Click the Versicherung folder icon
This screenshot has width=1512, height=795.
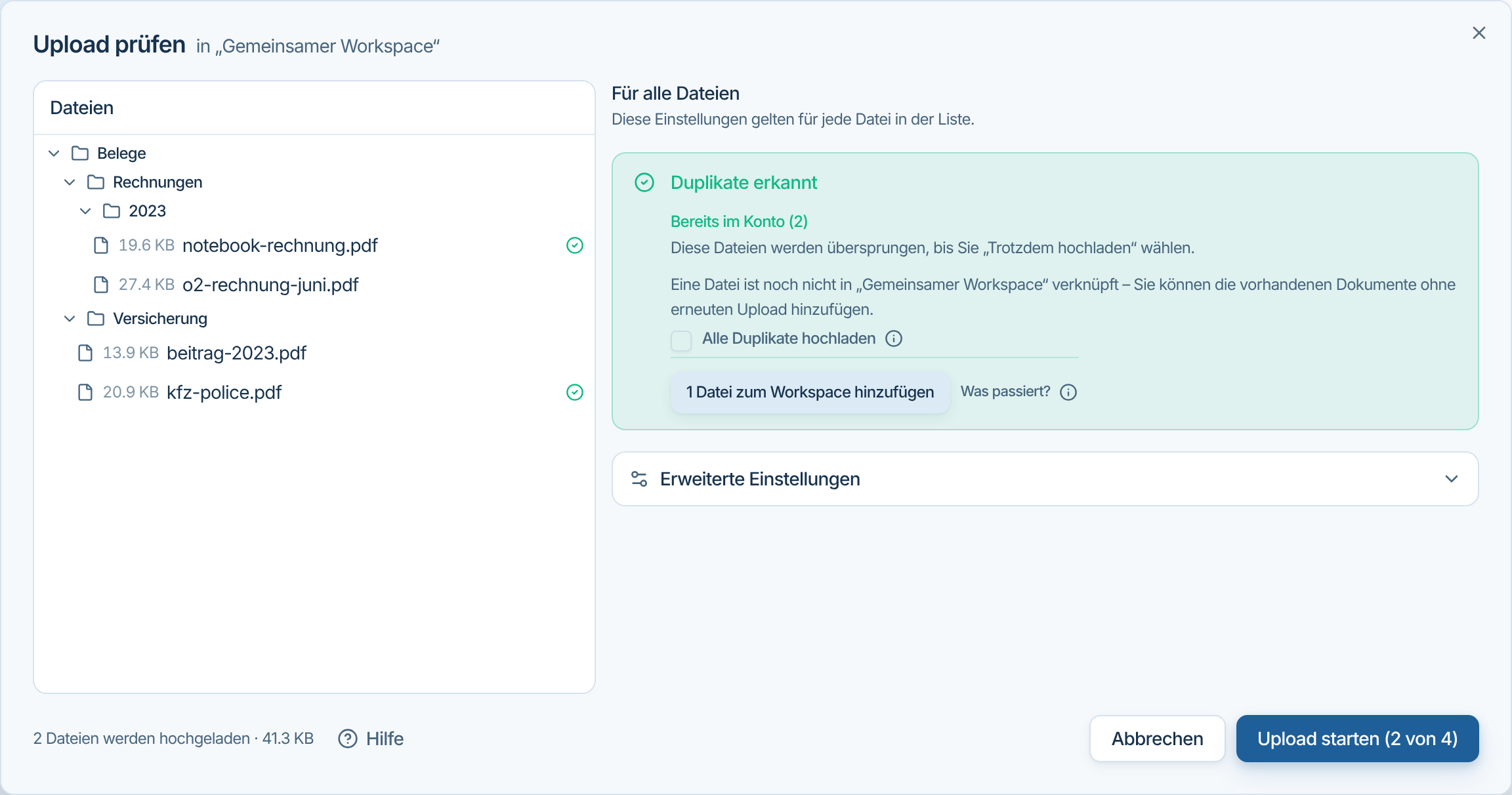[96, 319]
